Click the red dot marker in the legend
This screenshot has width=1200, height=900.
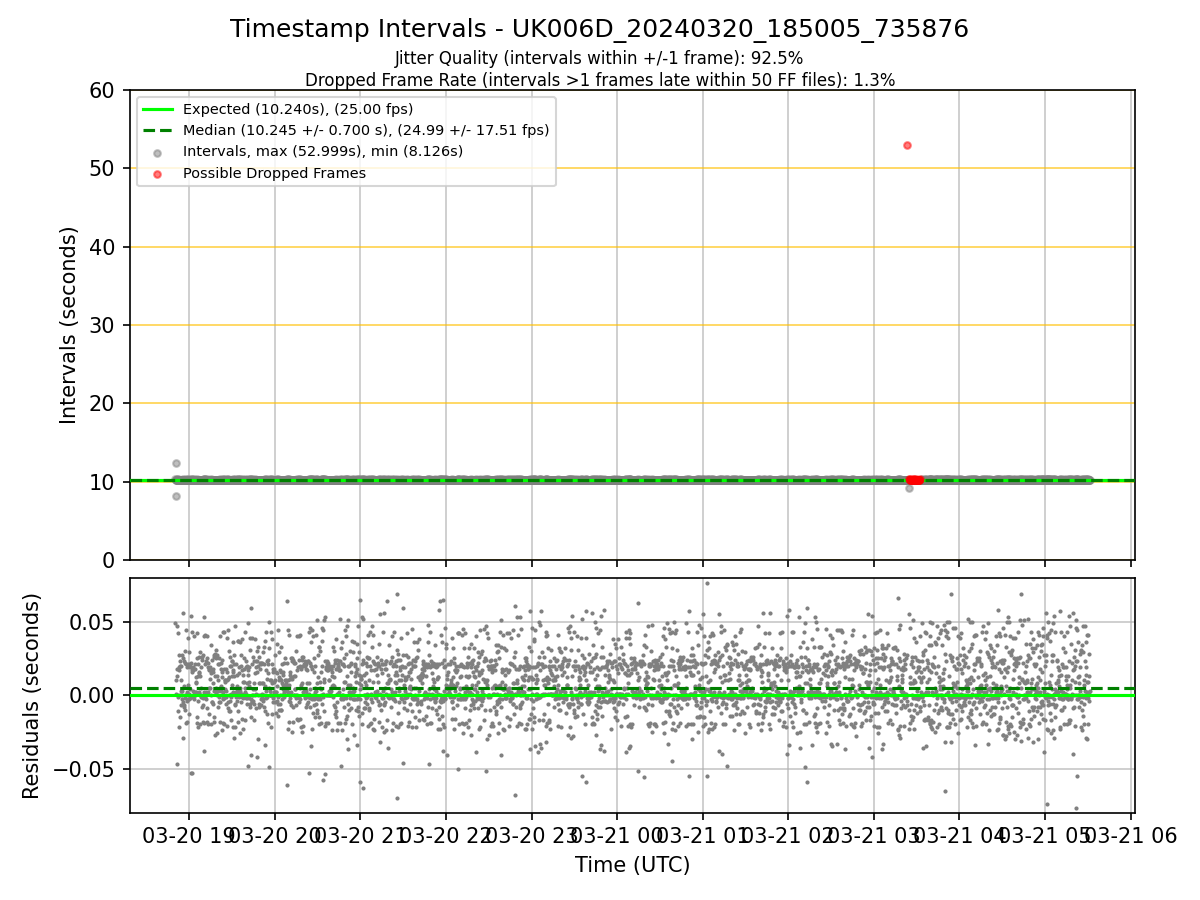158,174
